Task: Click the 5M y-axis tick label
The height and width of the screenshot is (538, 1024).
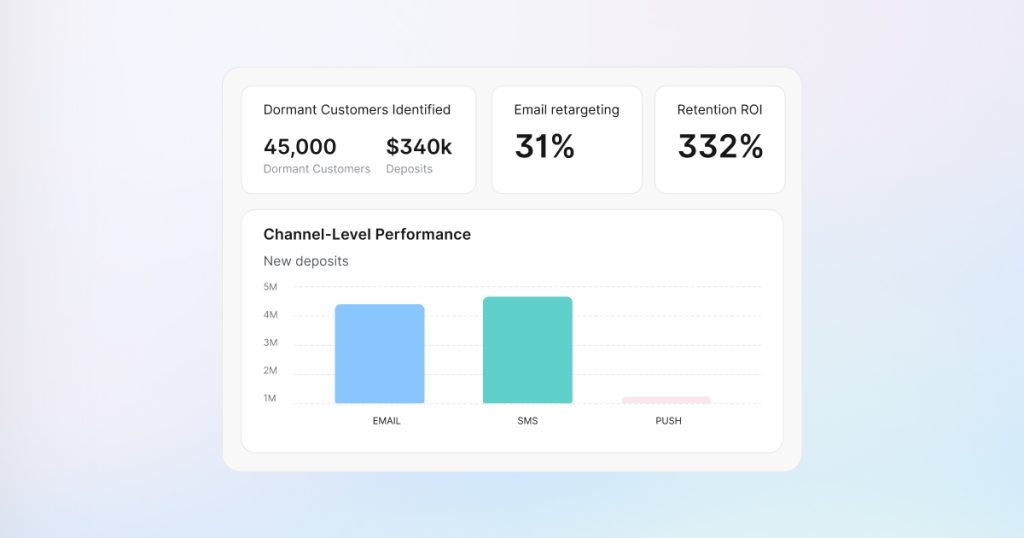Action: point(270,287)
